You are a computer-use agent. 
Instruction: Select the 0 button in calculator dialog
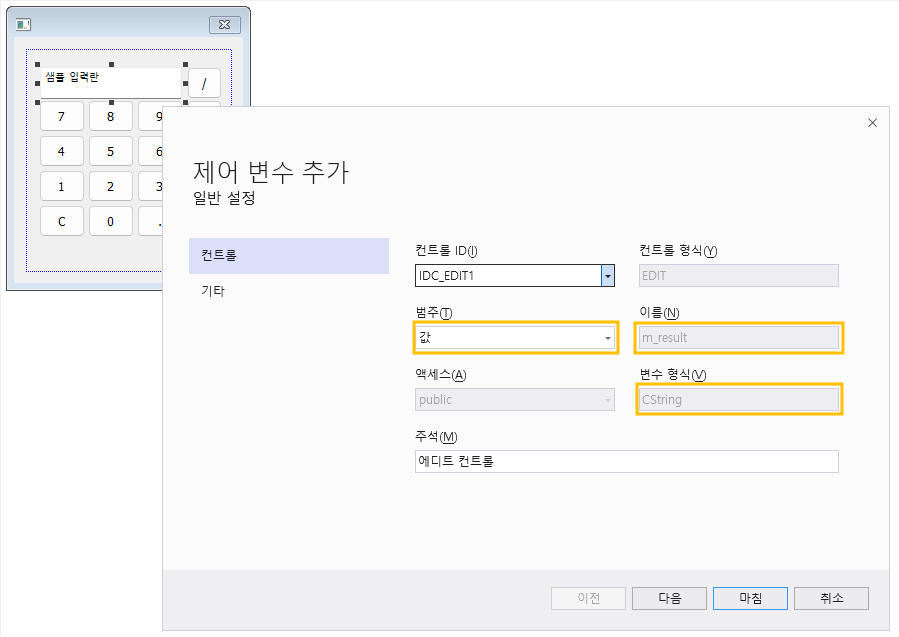click(x=111, y=221)
